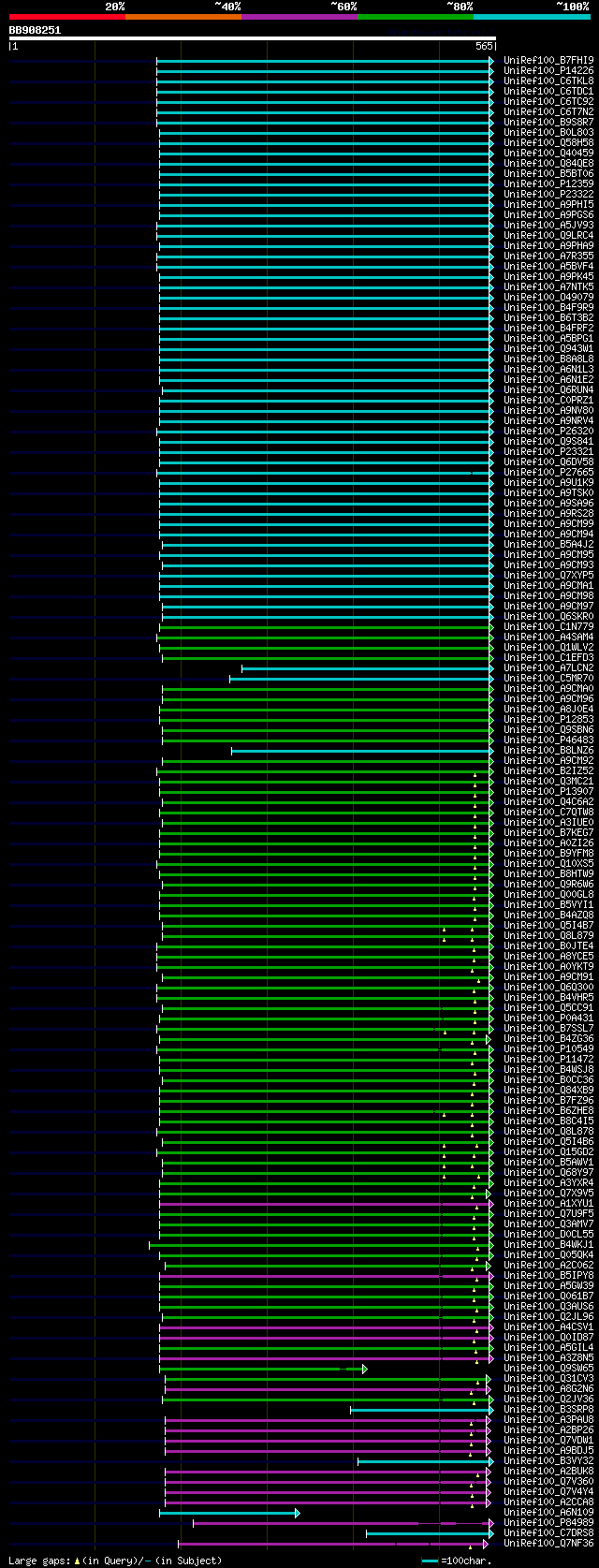The width and height of the screenshot is (599, 1568).
Task: Select hit UniRef100_B2IZ52
Action: 548,770
